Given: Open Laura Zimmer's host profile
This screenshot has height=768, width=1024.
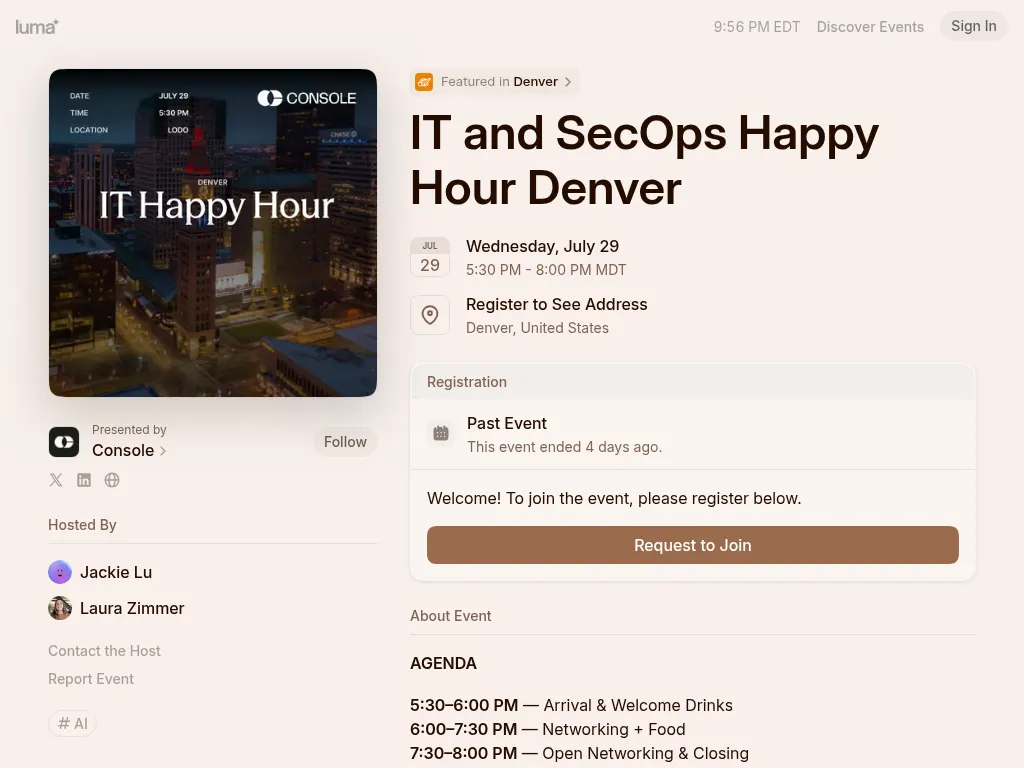Looking at the screenshot, I should coord(132,608).
